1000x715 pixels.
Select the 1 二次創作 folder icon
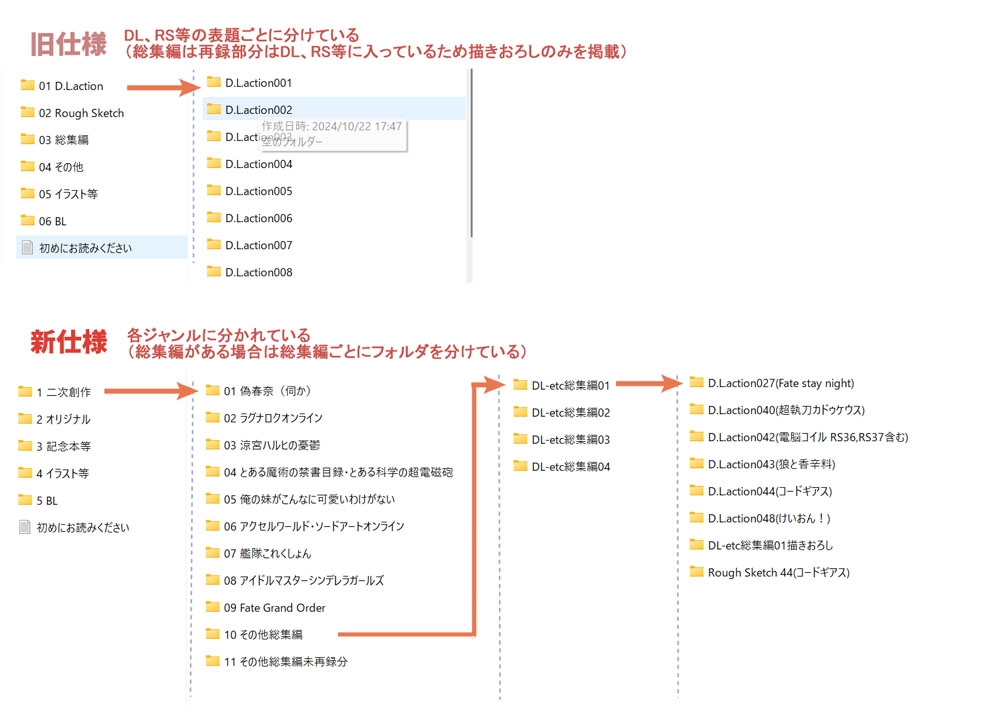point(26,392)
